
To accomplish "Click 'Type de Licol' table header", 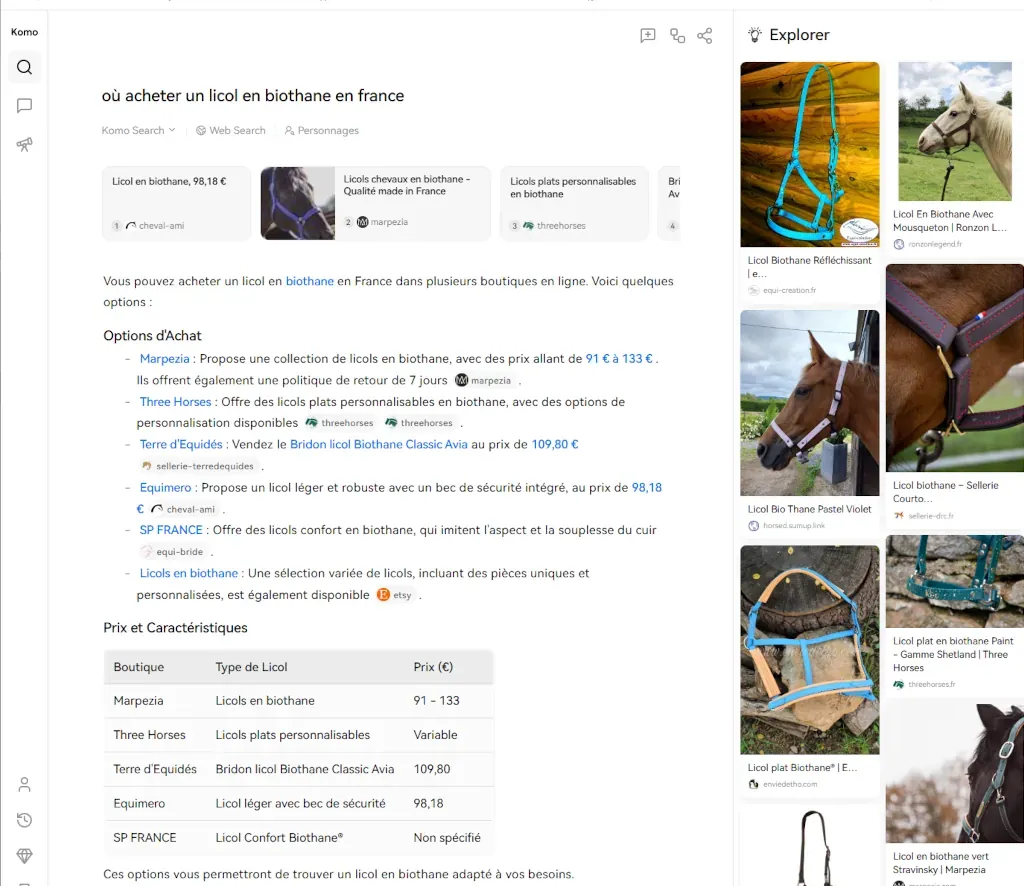I will coord(251,667).
